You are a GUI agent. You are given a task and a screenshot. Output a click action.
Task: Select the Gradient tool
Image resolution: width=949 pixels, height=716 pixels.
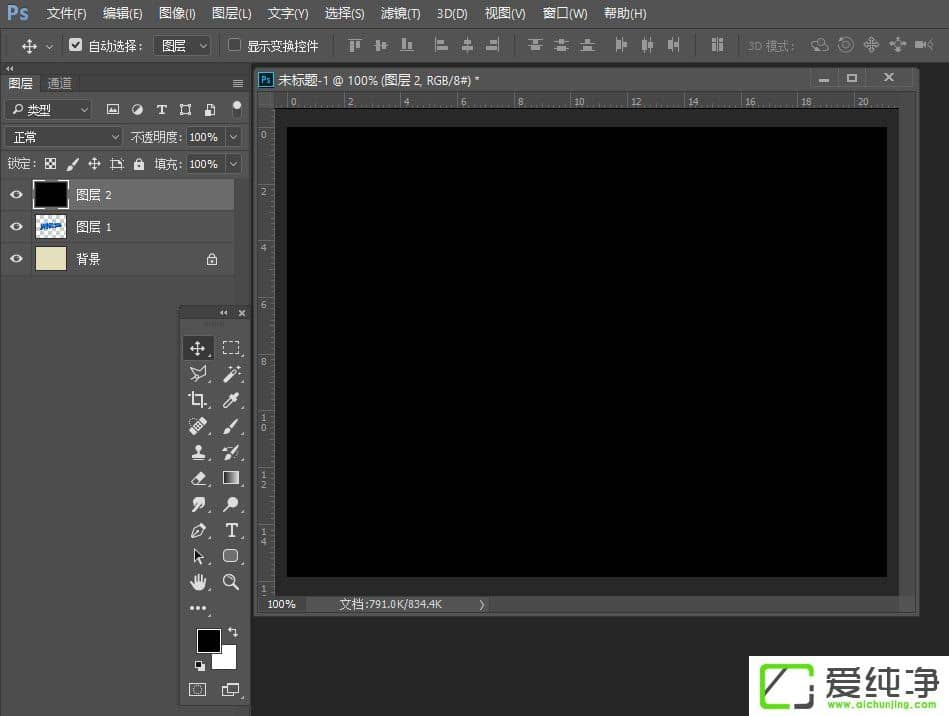pyautogui.click(x=231, y=478)
